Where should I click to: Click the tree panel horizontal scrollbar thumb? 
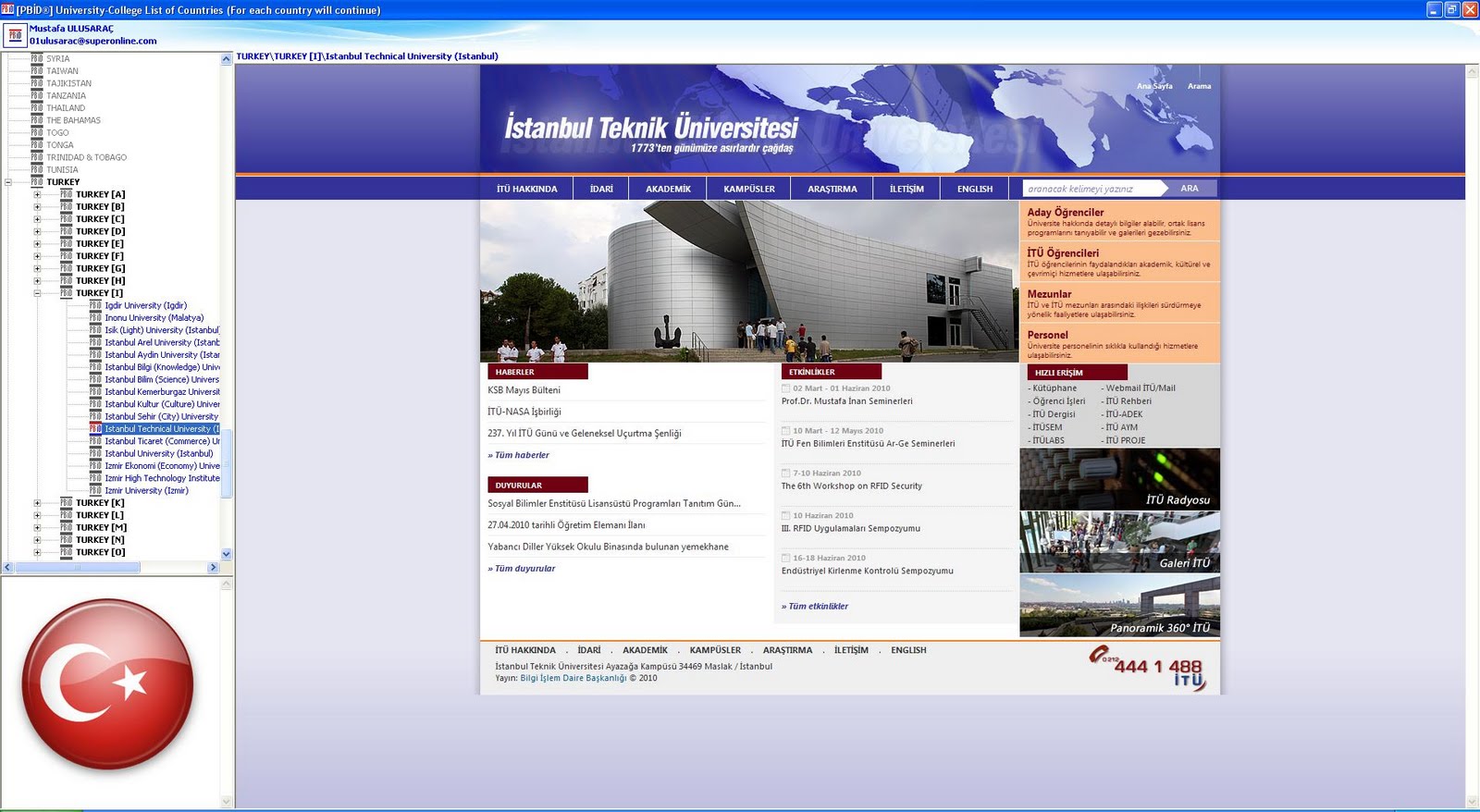[76, 567]
